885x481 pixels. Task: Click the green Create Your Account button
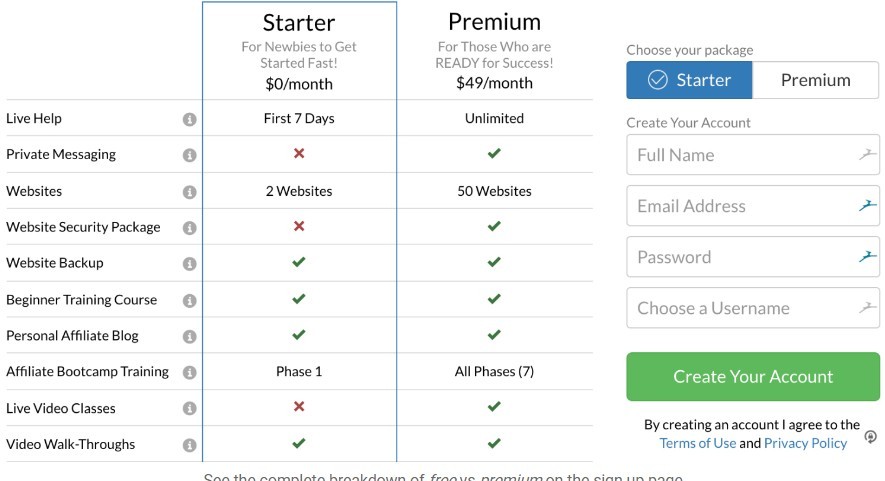[x=753, y=377]
